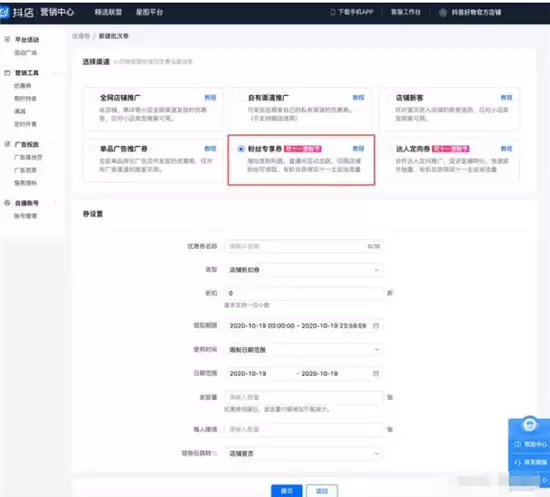Click the 营销中心 title text

(x=57, y=12)
